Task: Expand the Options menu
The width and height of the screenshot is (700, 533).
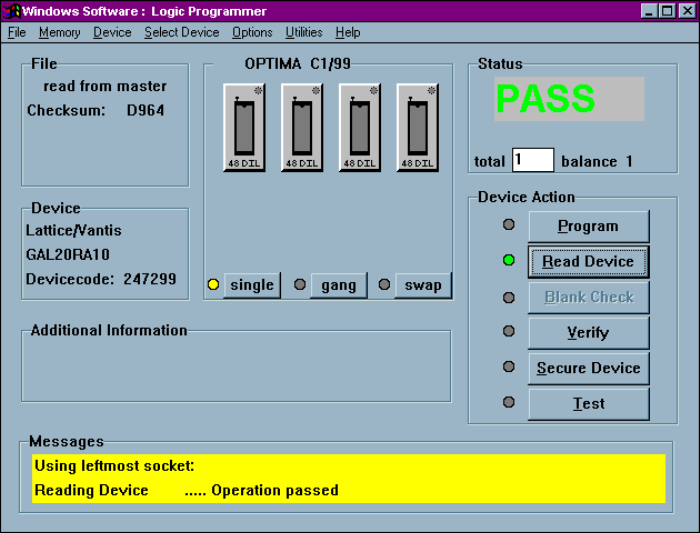Action: point(252,32)
